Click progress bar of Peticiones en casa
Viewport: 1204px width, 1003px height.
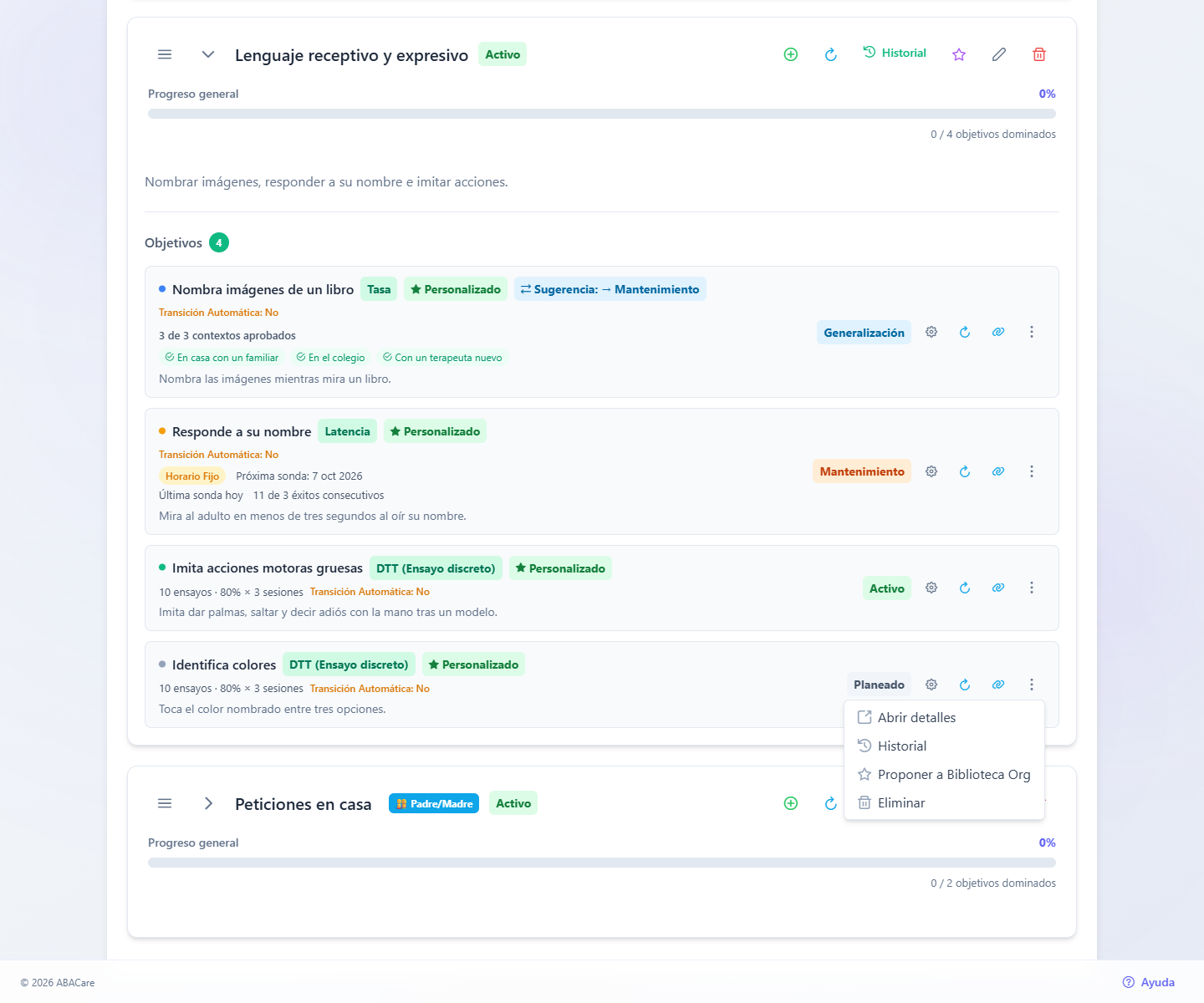(x=602, y=863)
